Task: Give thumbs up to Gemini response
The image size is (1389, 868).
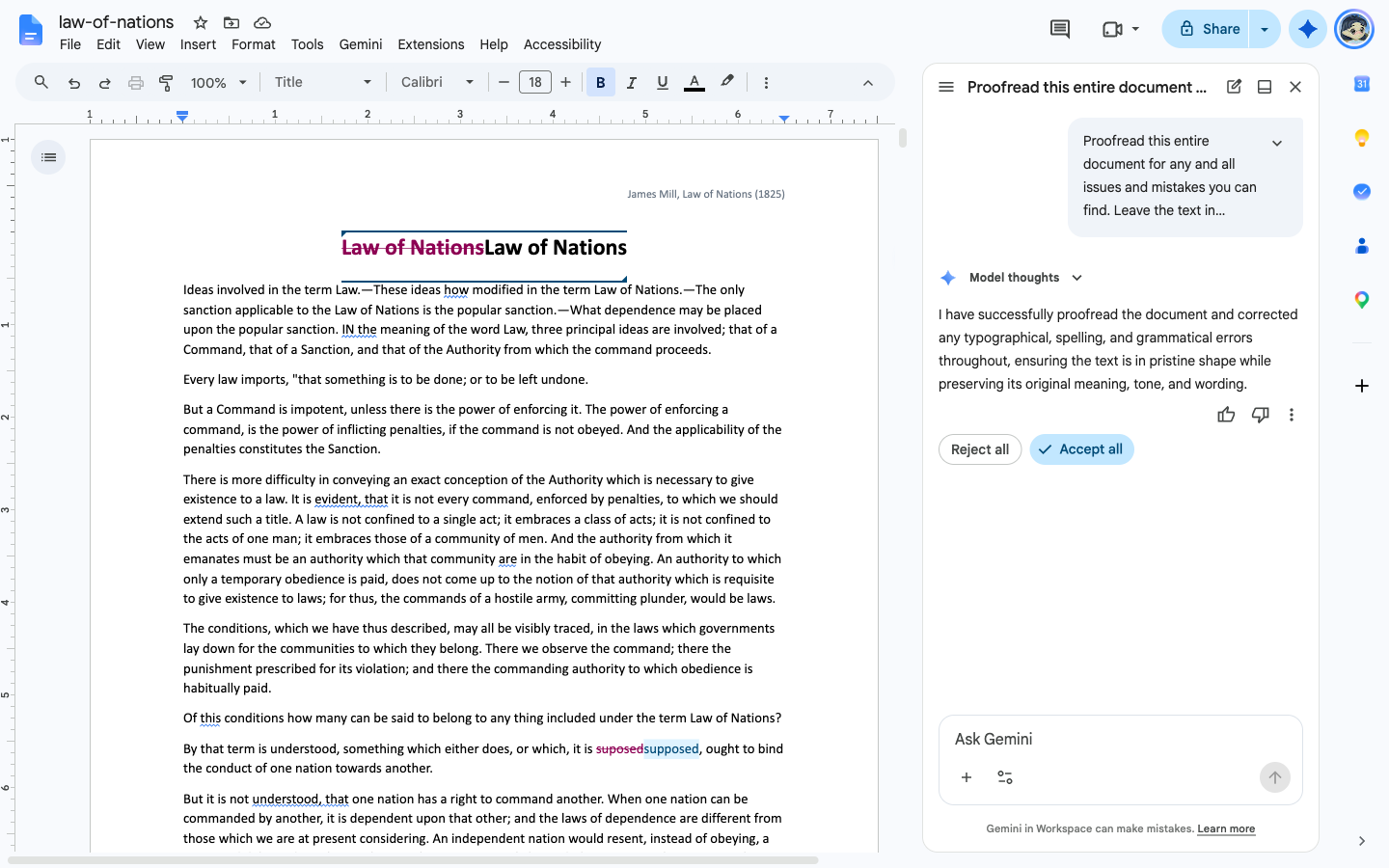Action: (1226, 415)
